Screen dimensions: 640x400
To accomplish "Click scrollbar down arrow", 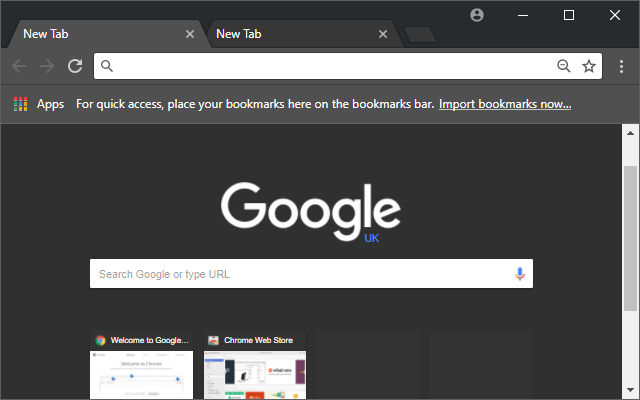I will pyautogui.click(x=630, y=390).
